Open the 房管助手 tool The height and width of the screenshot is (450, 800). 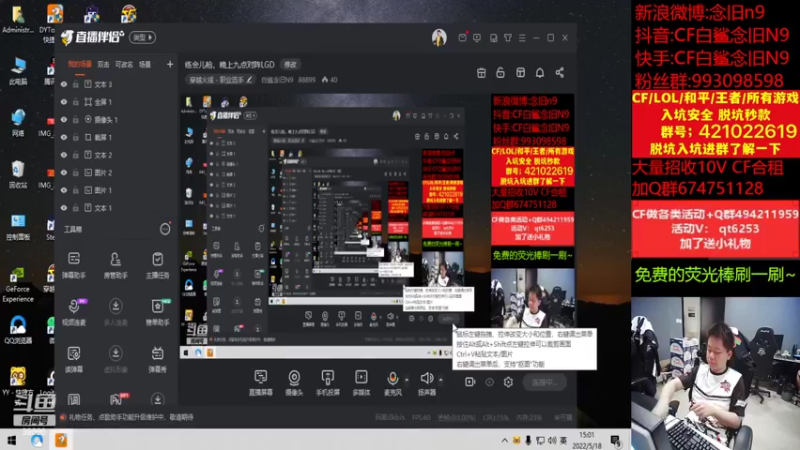tap(116, 265)
